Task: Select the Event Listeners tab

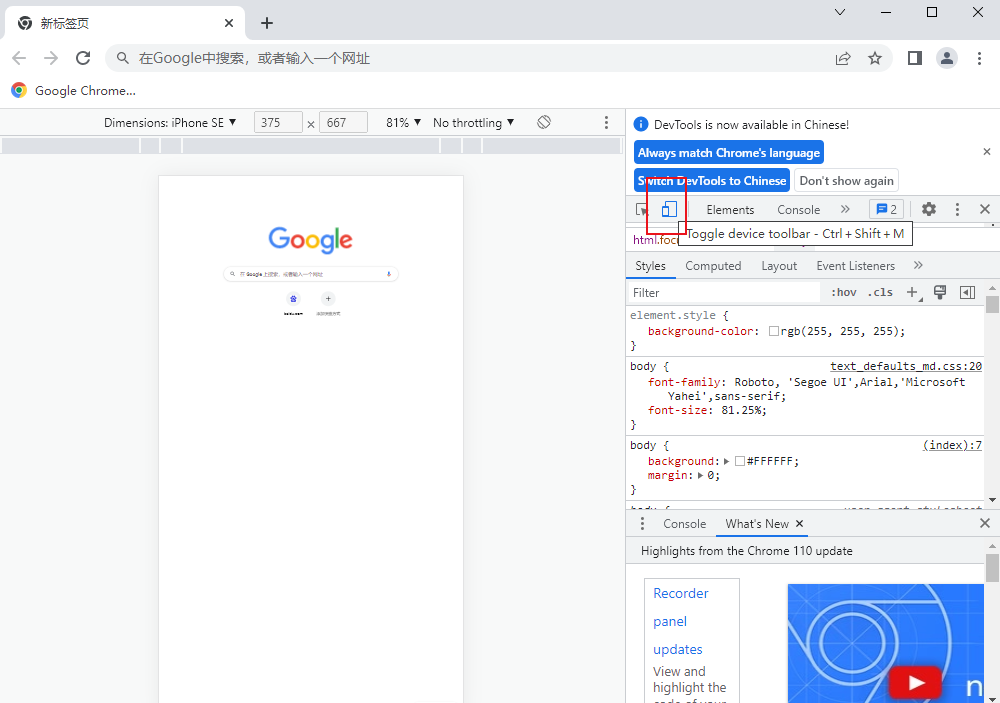Action: pos(855,266)
